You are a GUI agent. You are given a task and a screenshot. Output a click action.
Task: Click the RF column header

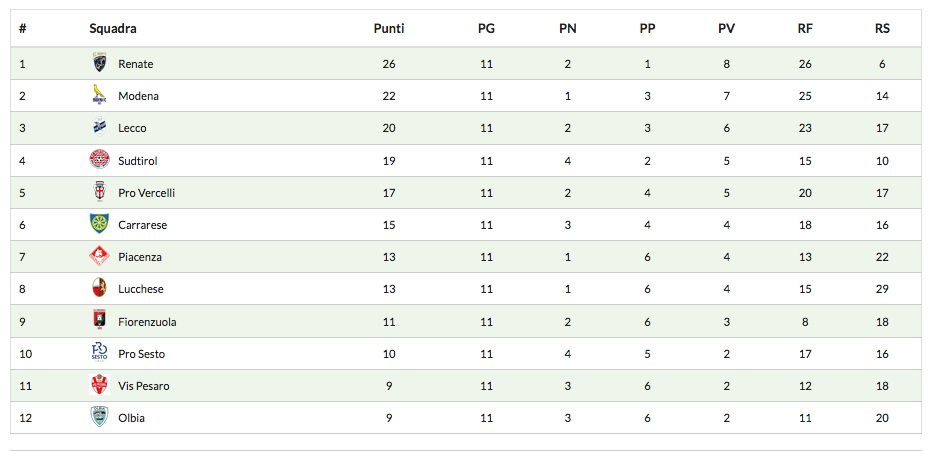click(x=805, y=29)
